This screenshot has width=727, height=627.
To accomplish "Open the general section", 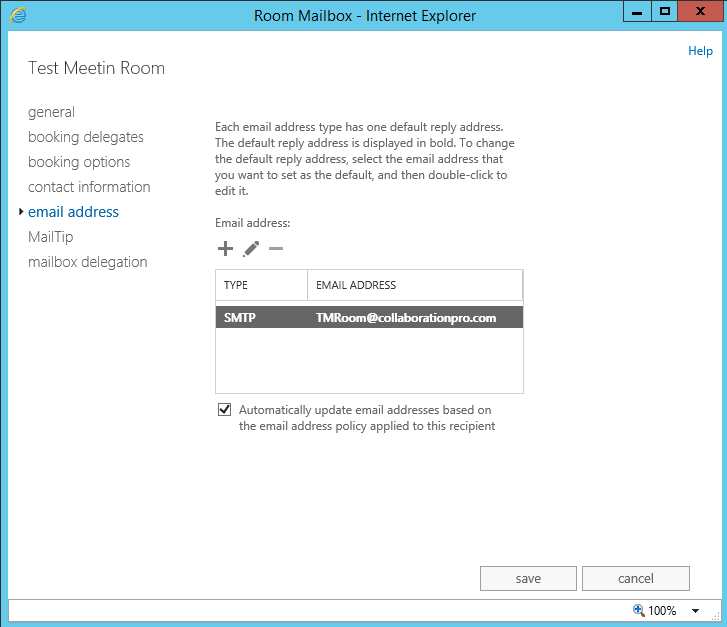I will pos(51,112).
